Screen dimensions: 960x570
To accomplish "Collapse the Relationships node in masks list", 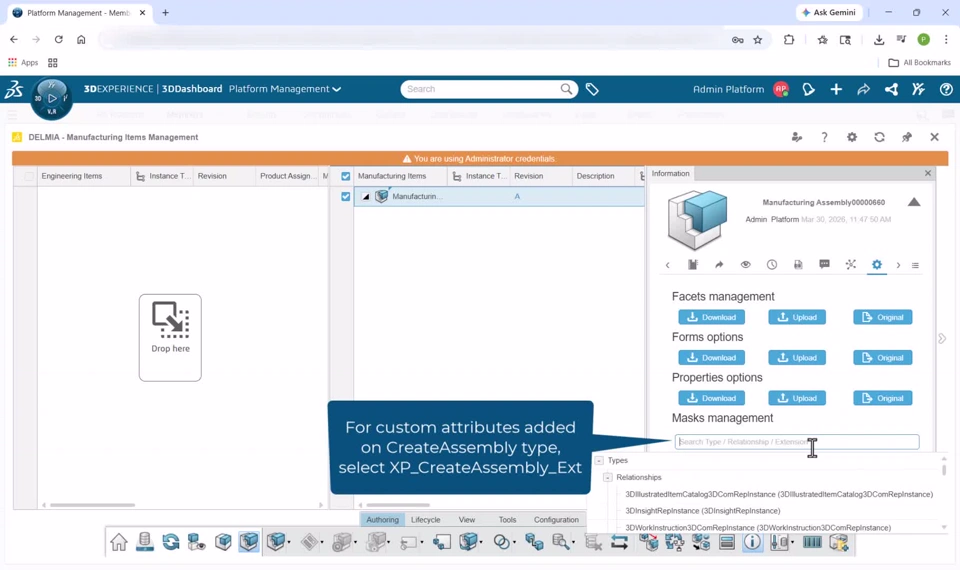I will point(607,477).
